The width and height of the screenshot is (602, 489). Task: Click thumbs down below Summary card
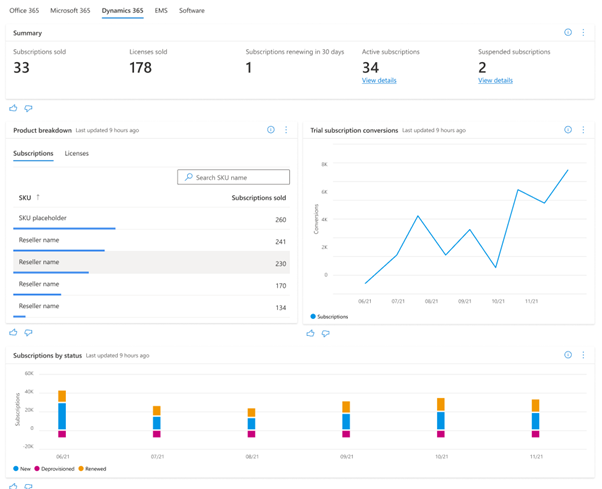coord(28,108)
